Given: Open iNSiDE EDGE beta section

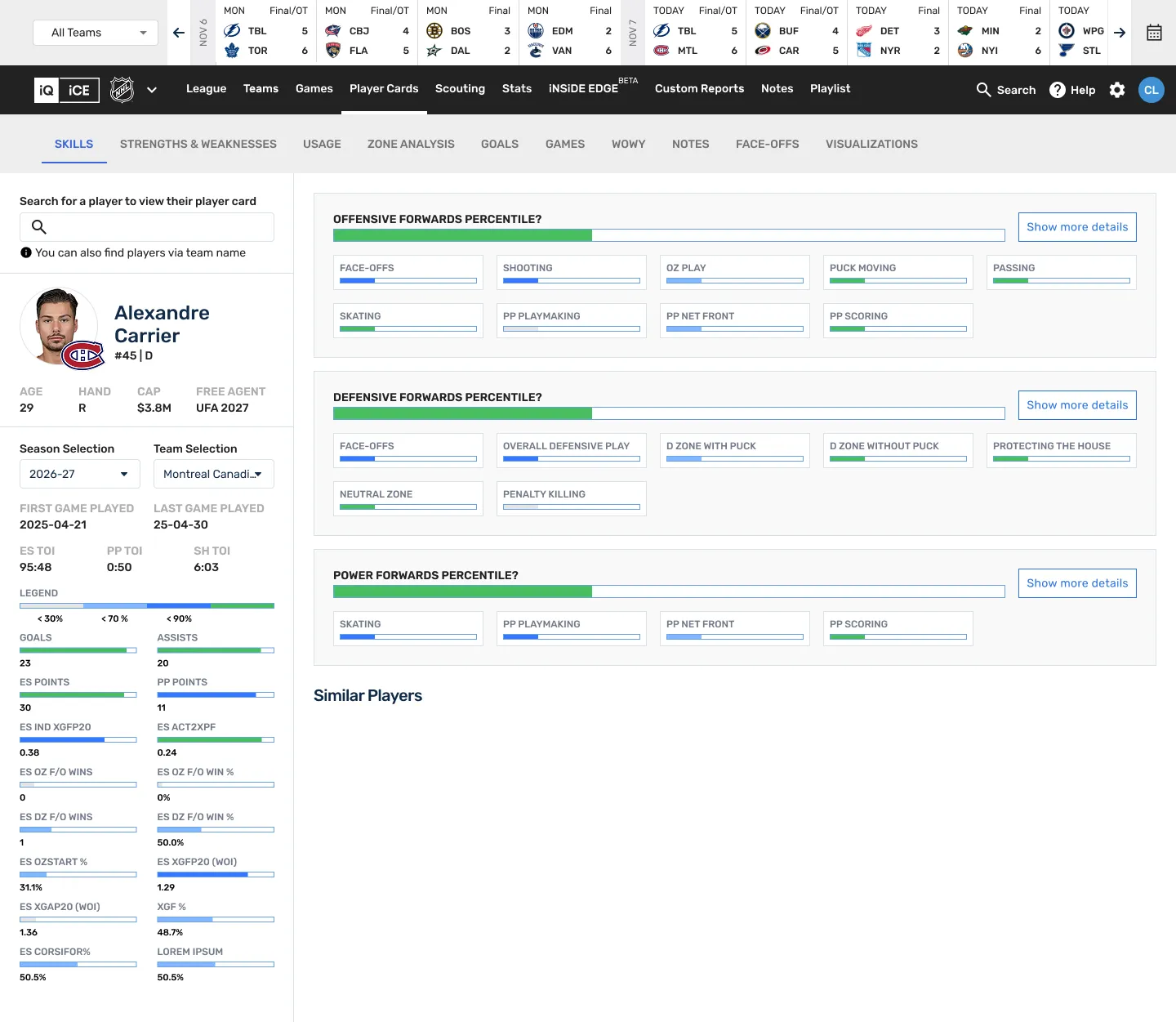Looking at the screenshot, I should 593,87.
